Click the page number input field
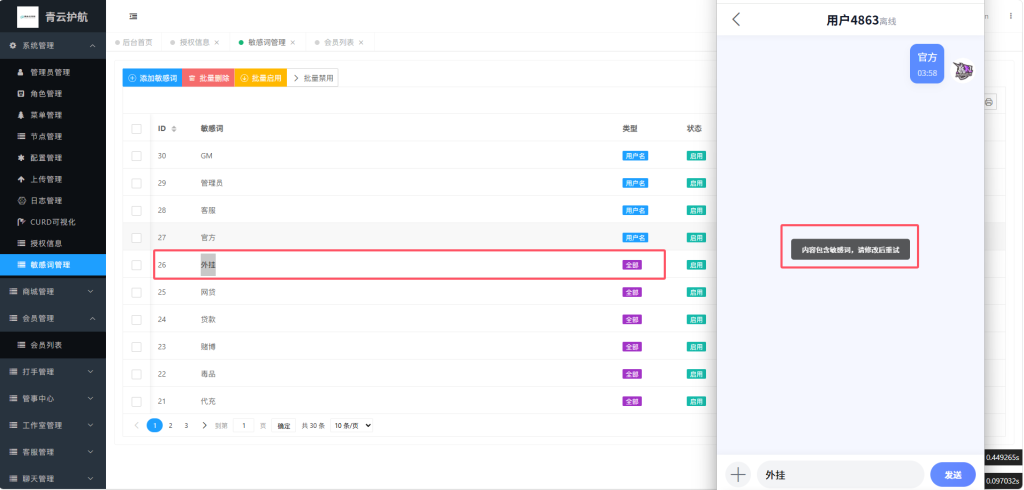This screenshot has width=1024, height=490. click(x=244, y=425)
